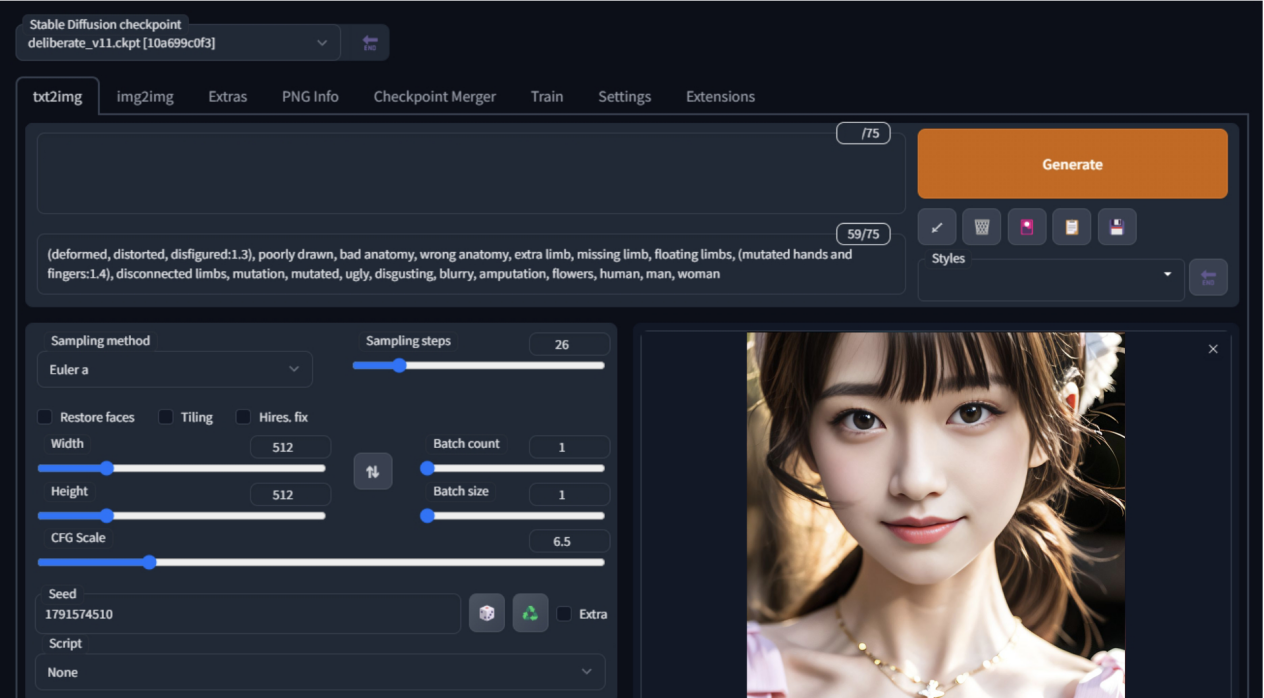Expand the Sampling method Euler a dropdown
Screen dimensions: 1264x698
pos(175,369)
